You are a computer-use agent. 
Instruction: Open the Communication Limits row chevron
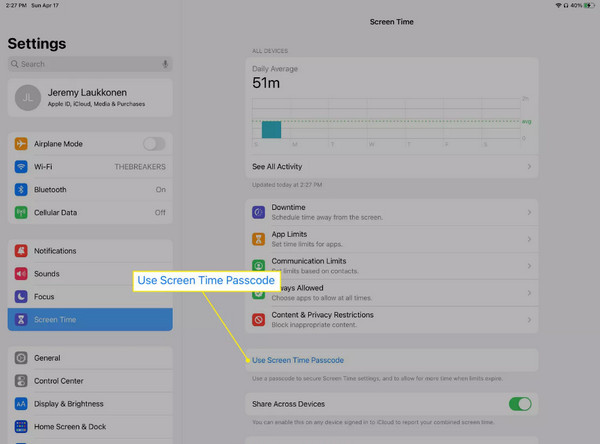tap(529, 266)
